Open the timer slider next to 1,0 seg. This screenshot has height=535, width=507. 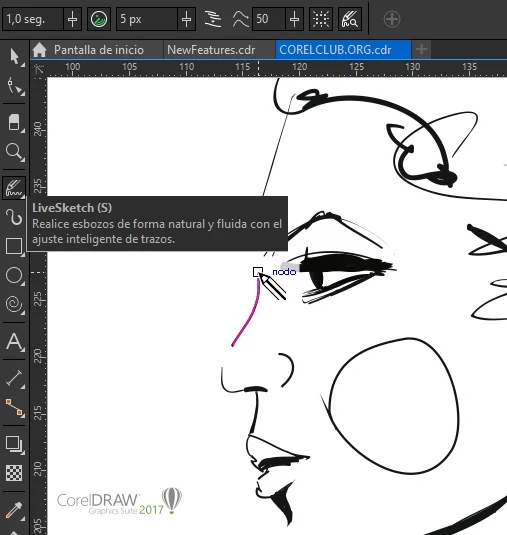(x=72, y=19)
